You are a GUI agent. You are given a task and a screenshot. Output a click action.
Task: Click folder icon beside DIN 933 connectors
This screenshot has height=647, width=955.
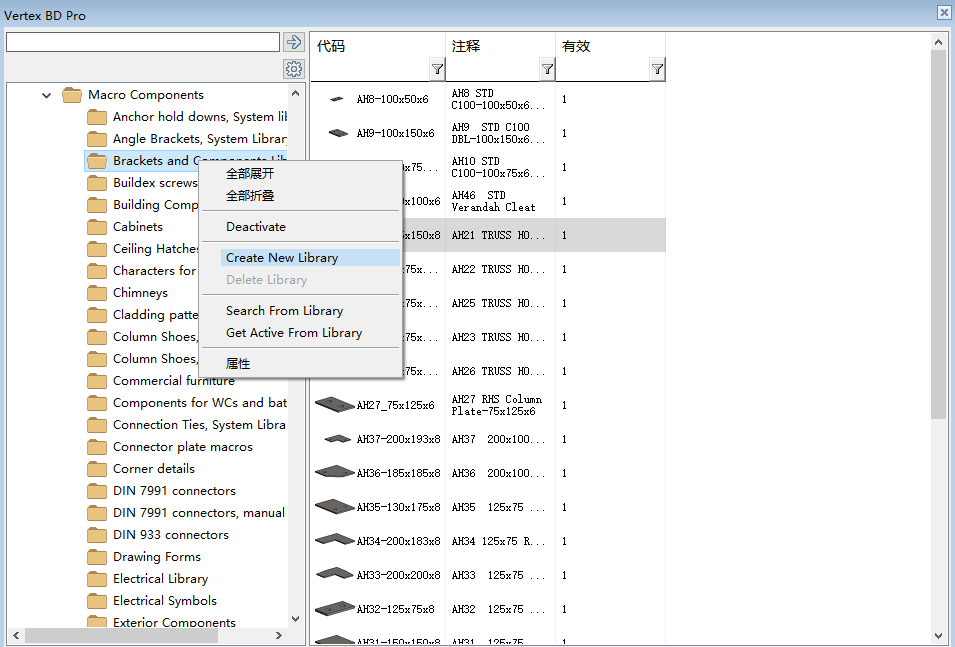coord(96,535)
